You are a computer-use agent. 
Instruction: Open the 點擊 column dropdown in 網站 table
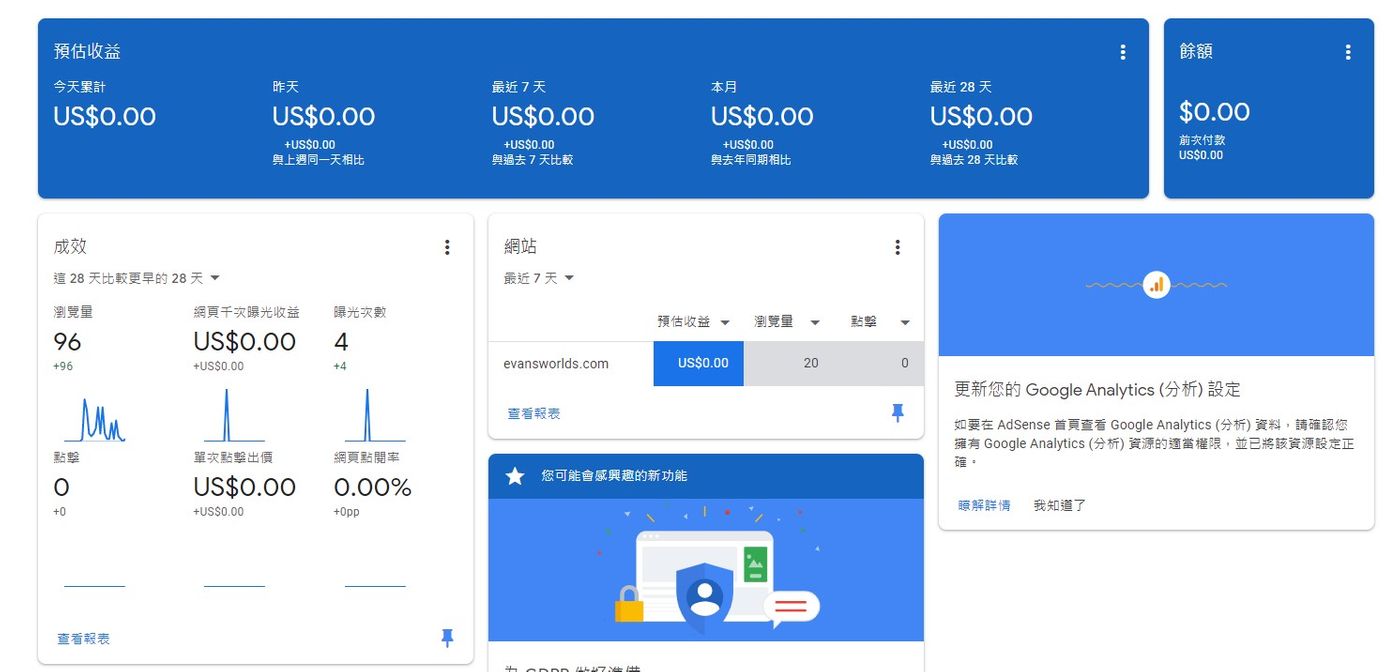coord(905,322)
